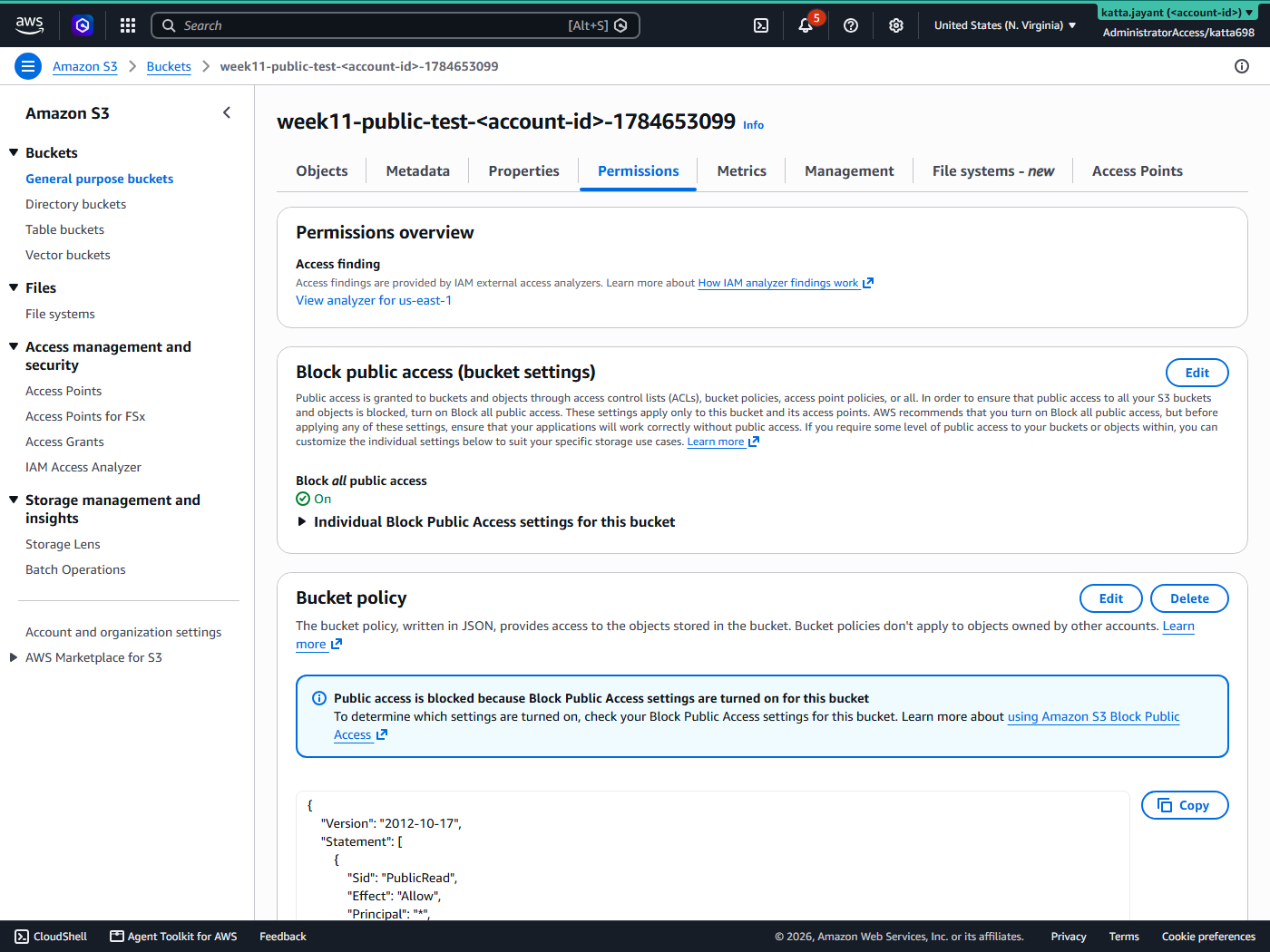The height and width of the screenshot is (952, 1270).
Task: Open Table buckets in the sidebar
Action: (65, 229)
